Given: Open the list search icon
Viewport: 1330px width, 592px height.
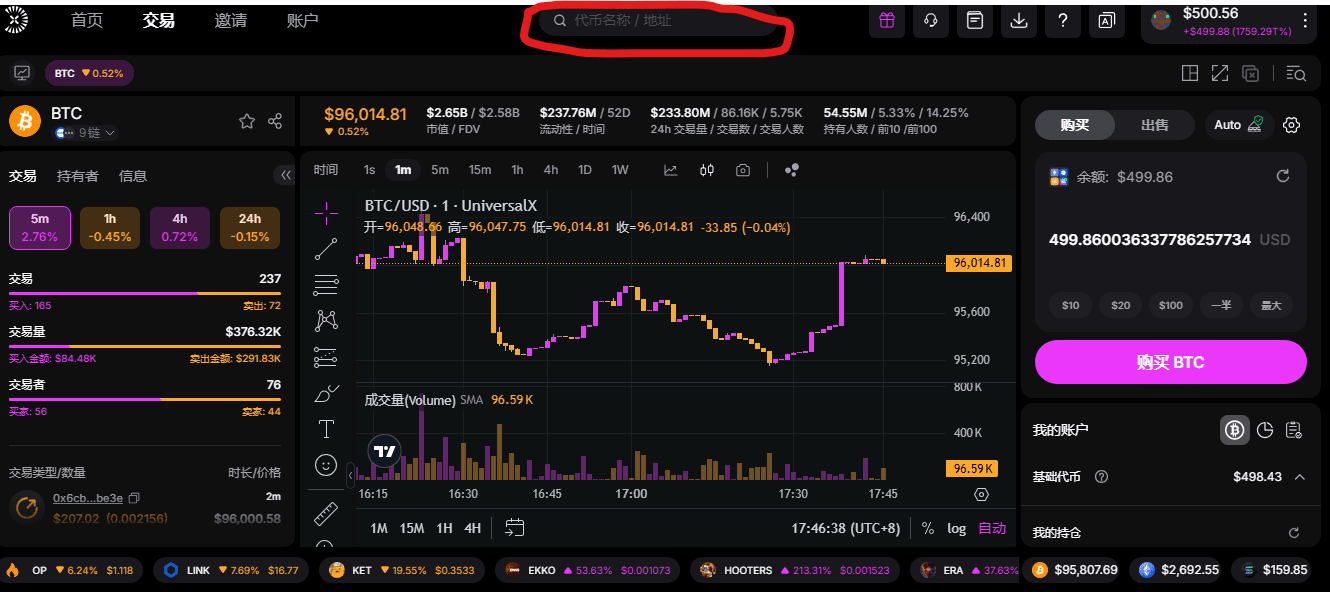Looking at the screenshot, I should coord(1297,73).
